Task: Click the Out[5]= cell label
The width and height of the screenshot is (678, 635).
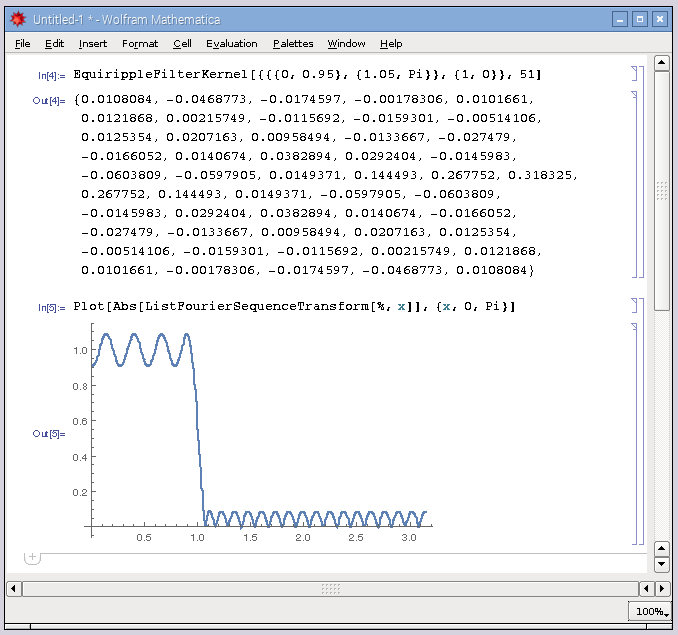Action: [x=49, y=434]
